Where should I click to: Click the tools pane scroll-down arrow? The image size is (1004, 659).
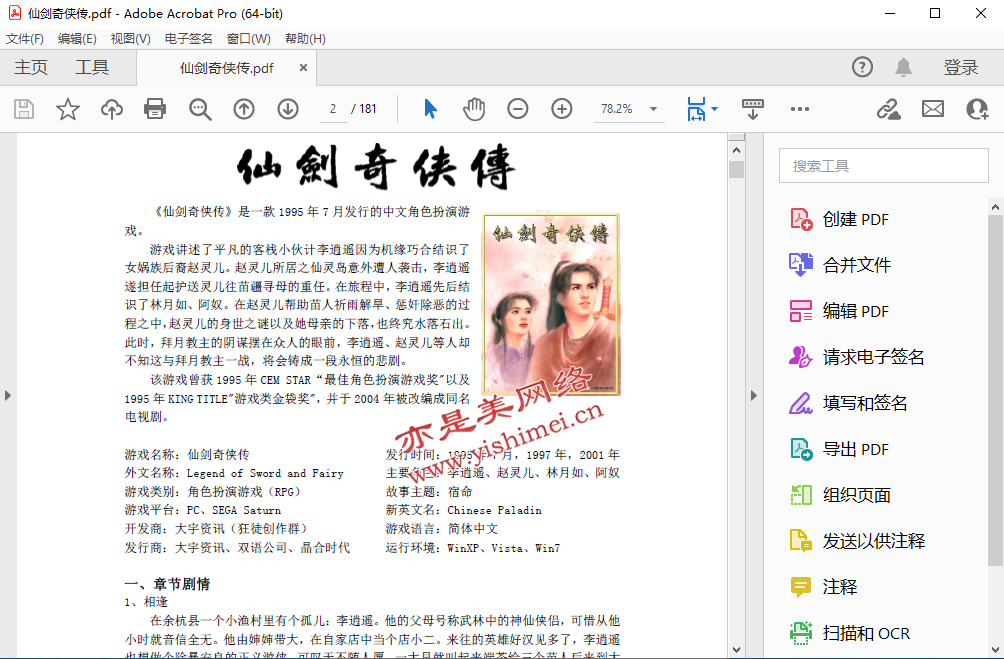point(996,649)
